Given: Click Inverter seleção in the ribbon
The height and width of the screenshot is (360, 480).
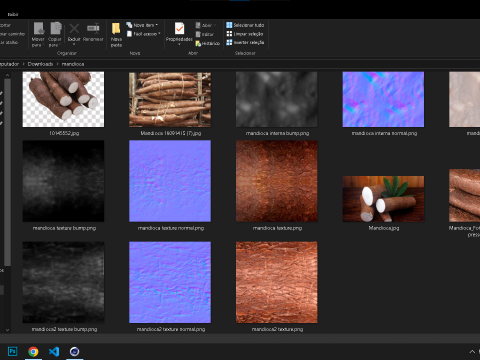Looking at the screenshot, I should tap(245, 42).
